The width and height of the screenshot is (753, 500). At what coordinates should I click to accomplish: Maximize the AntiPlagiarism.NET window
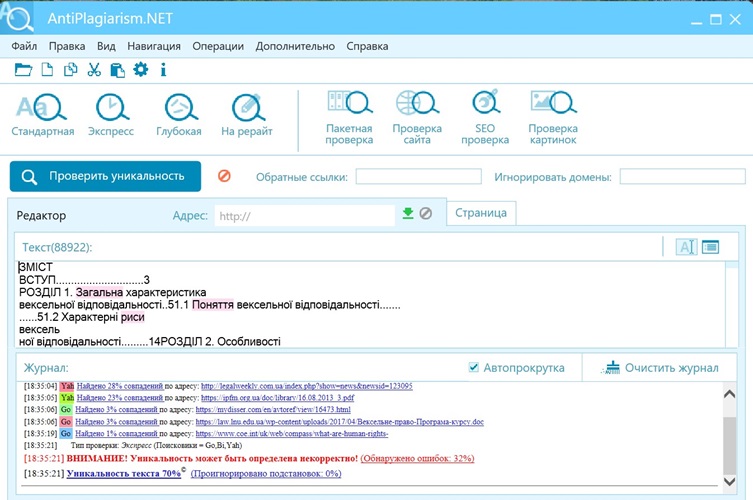point(716,19)
